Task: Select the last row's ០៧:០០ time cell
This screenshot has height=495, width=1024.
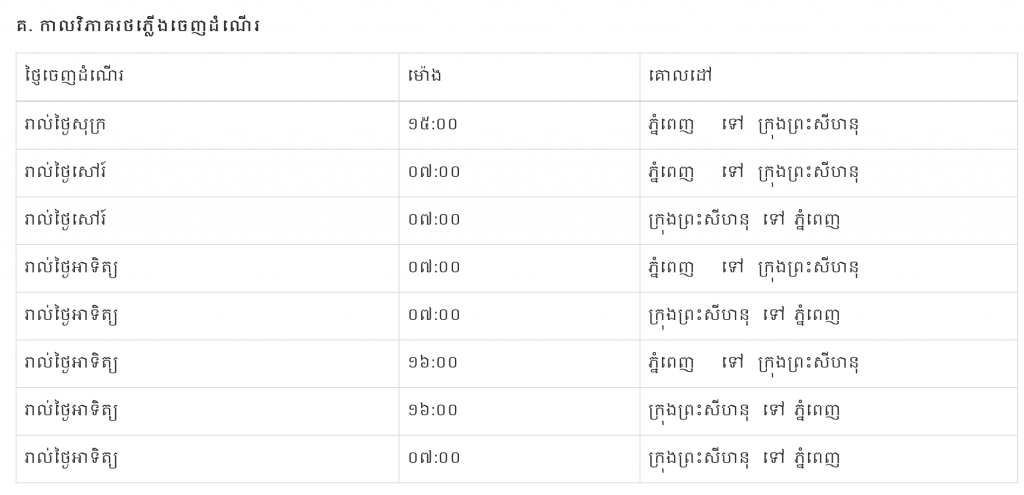Action: click(434, 458)
